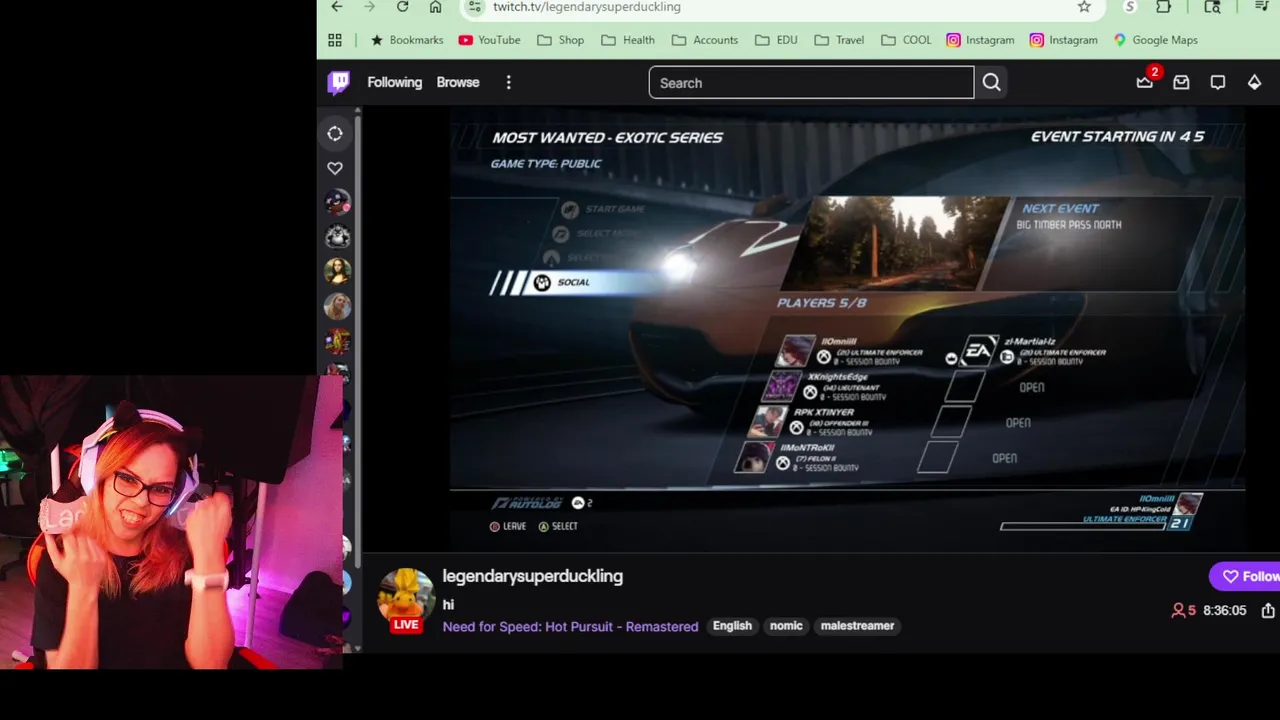Image resolution: width=1280 pixels, height=720 pixels.
Task: Open the Twitch three-dot more menu
Action: (508, 83)
